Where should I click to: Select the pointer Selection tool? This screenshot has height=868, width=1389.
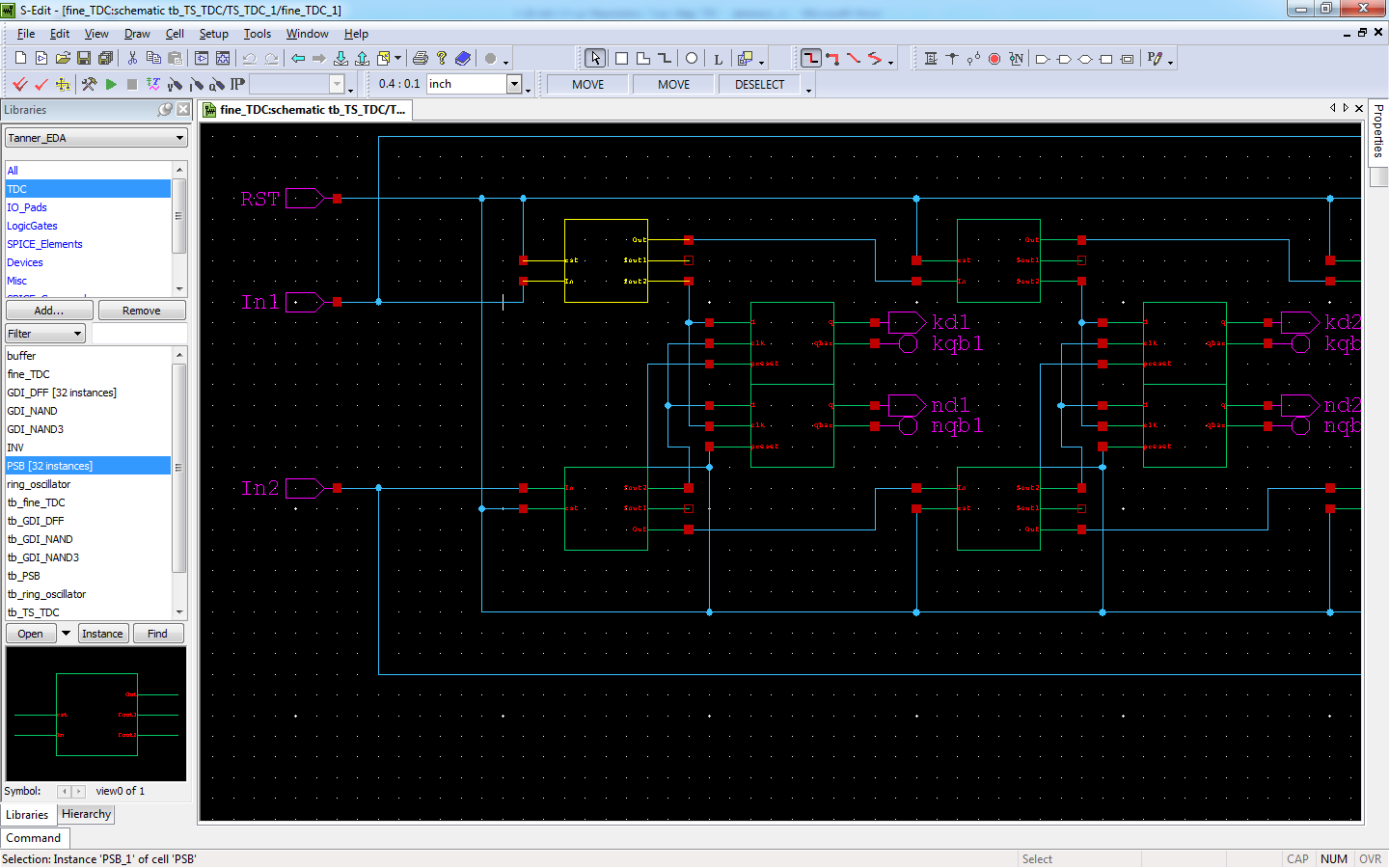(x=595, y=59)
